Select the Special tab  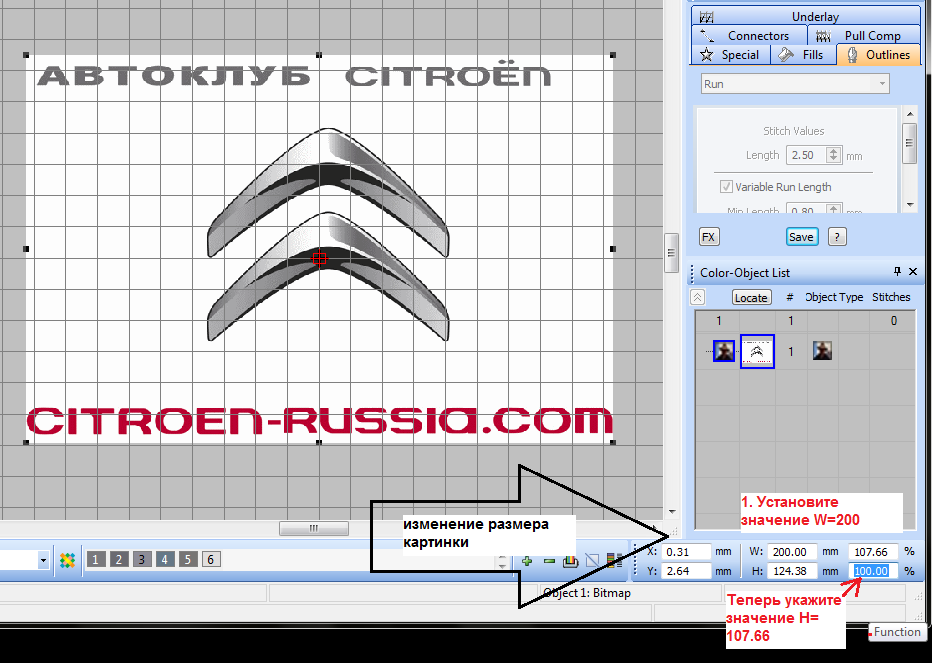click(x=731, y=55)
